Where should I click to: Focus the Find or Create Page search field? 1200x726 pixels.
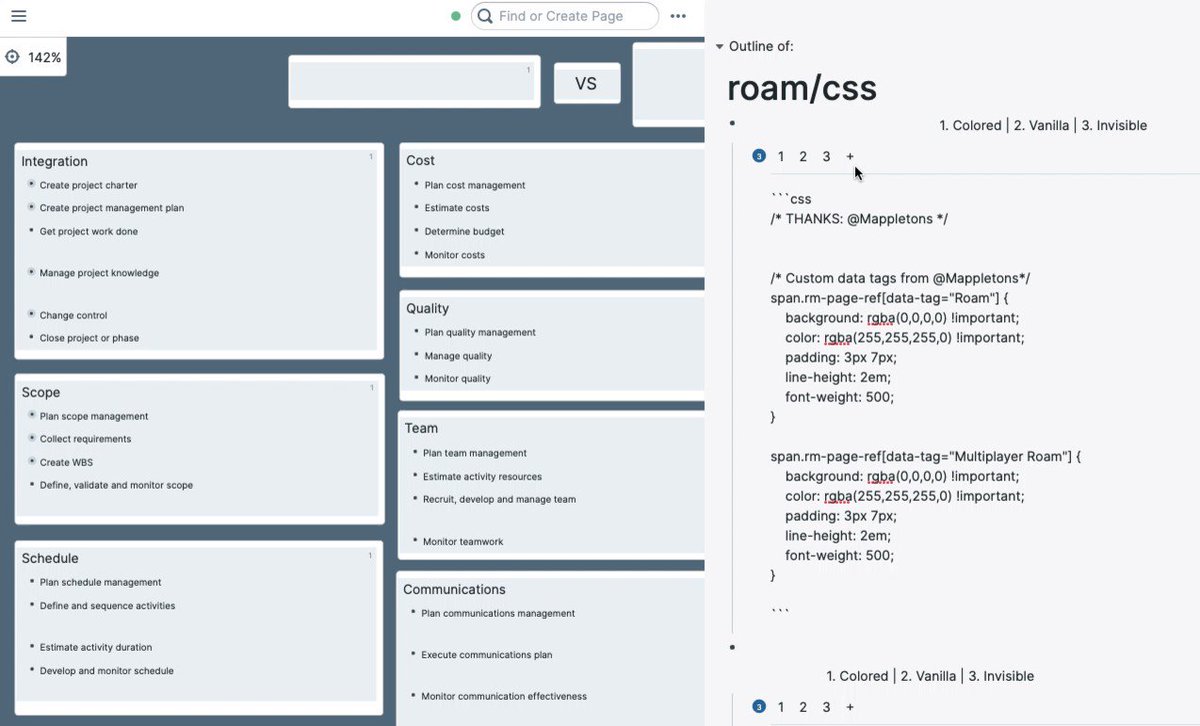tap(565, 16)
